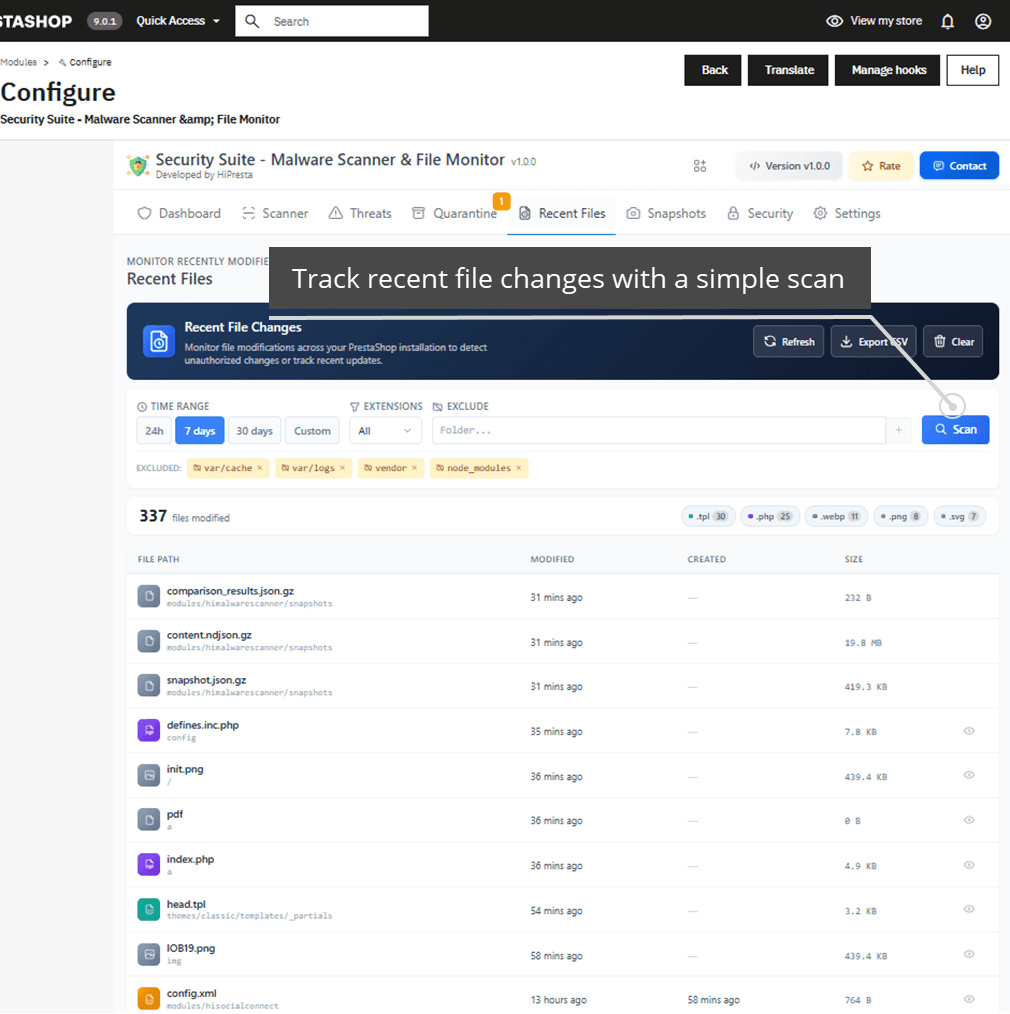The image size is (1010, 1014).
Task: Remove vendor exclusion with its x
Action: 414,468
